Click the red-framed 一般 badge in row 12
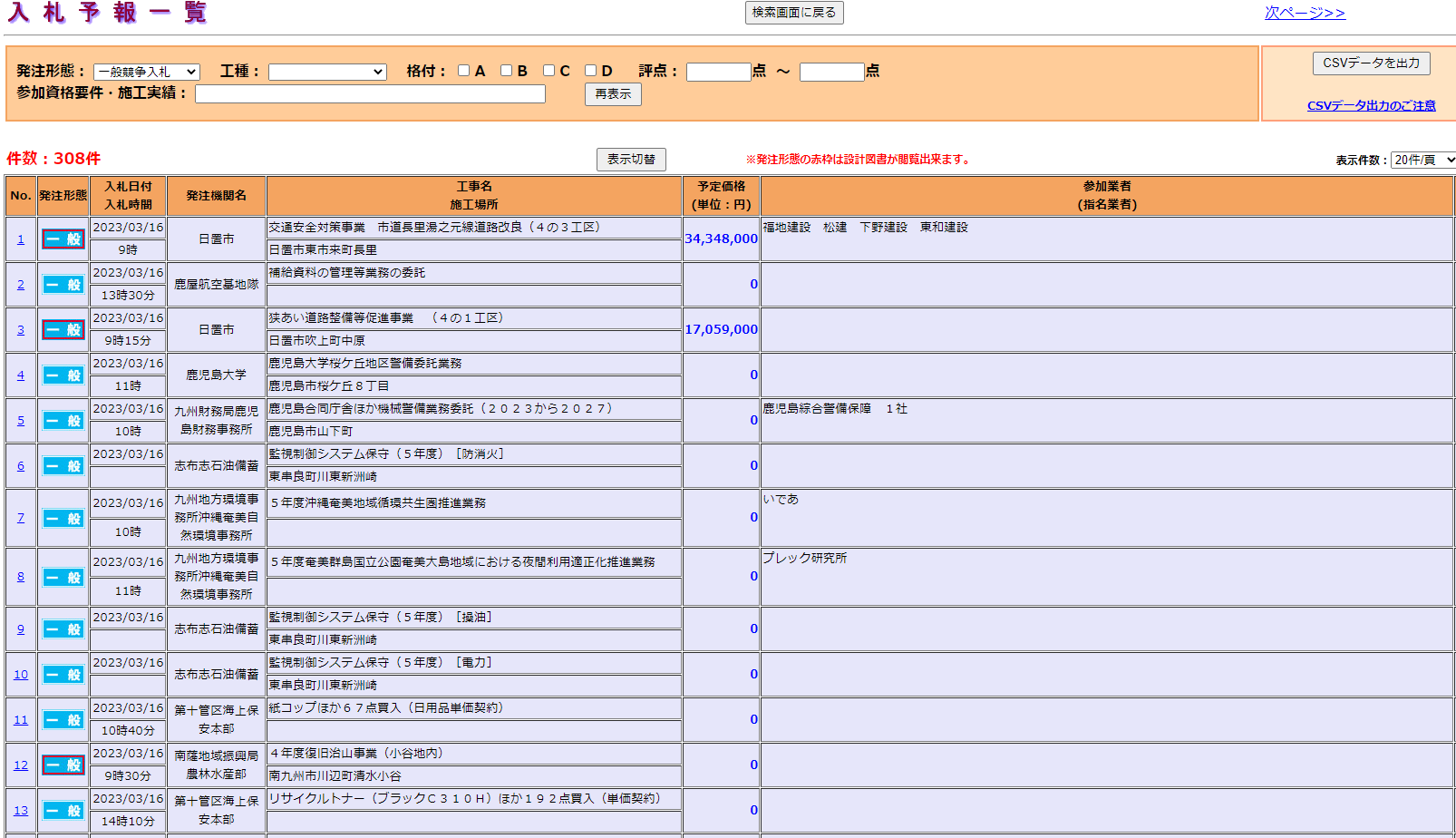 point(63,765)
